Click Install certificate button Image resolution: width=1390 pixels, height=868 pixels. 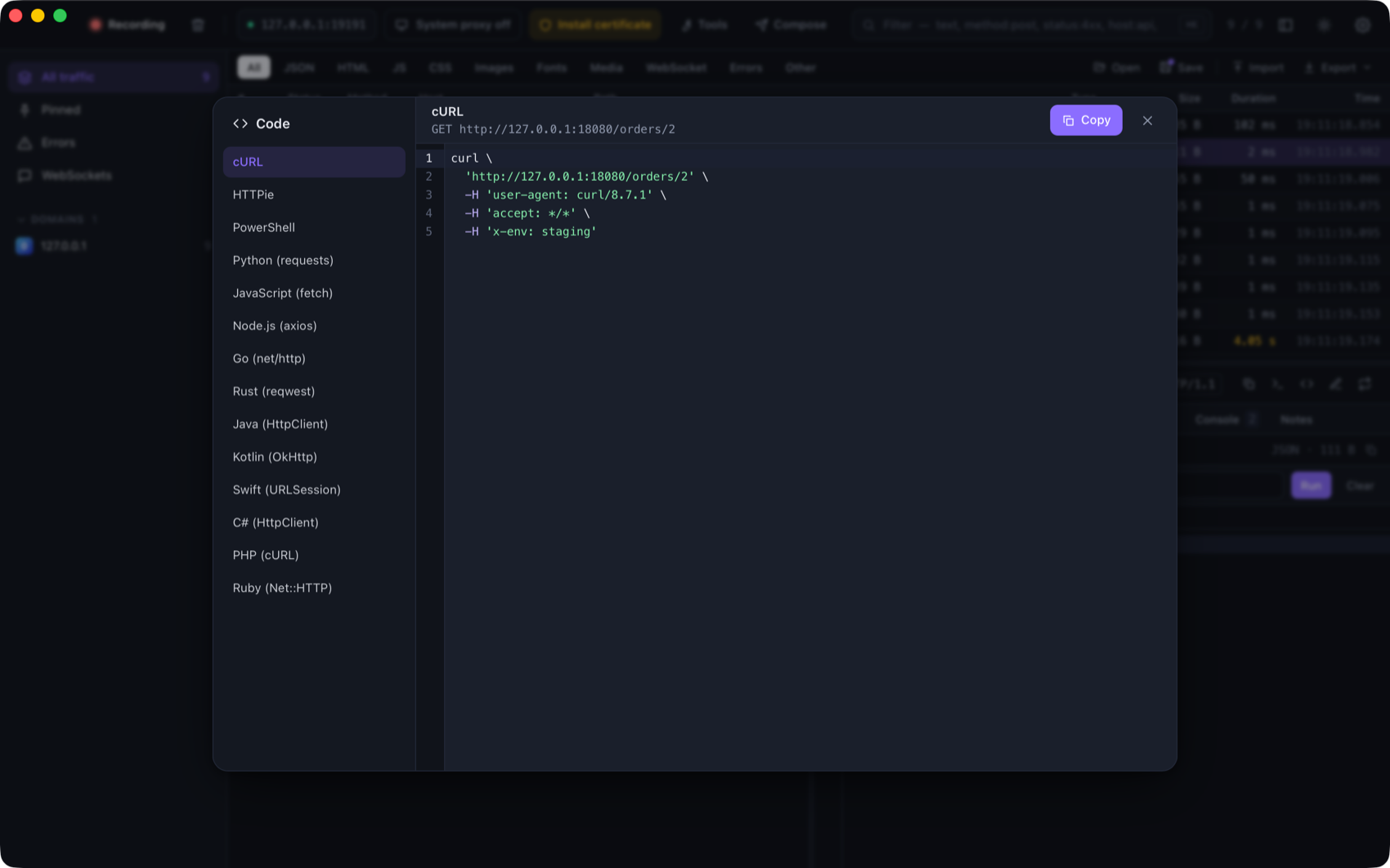pyautogui.click(x=595, y=25)
